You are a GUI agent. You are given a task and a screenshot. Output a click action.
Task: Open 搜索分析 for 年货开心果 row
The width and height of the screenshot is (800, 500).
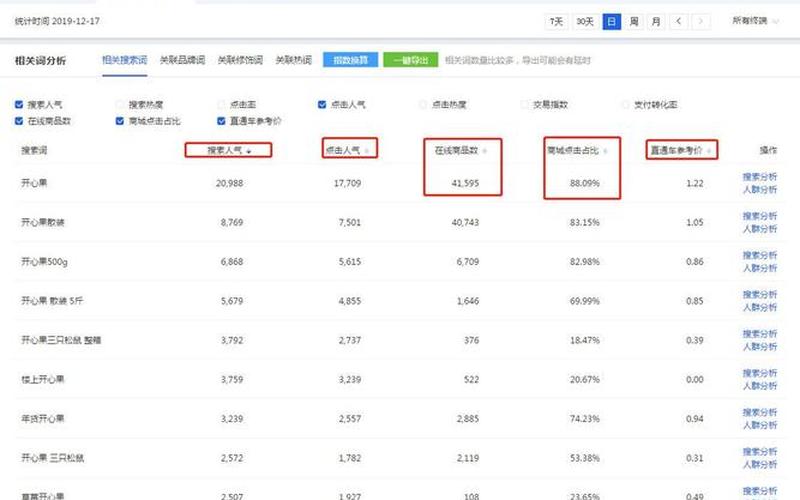pos(760,412)
